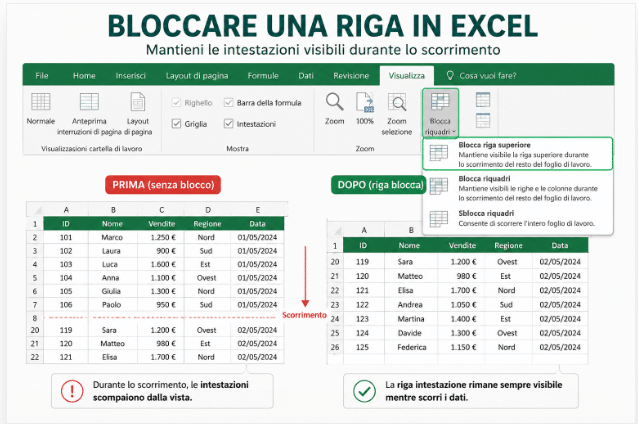Click the Data header in DOPO table
This screenshot has width=638, height=424.
[560, 245]
